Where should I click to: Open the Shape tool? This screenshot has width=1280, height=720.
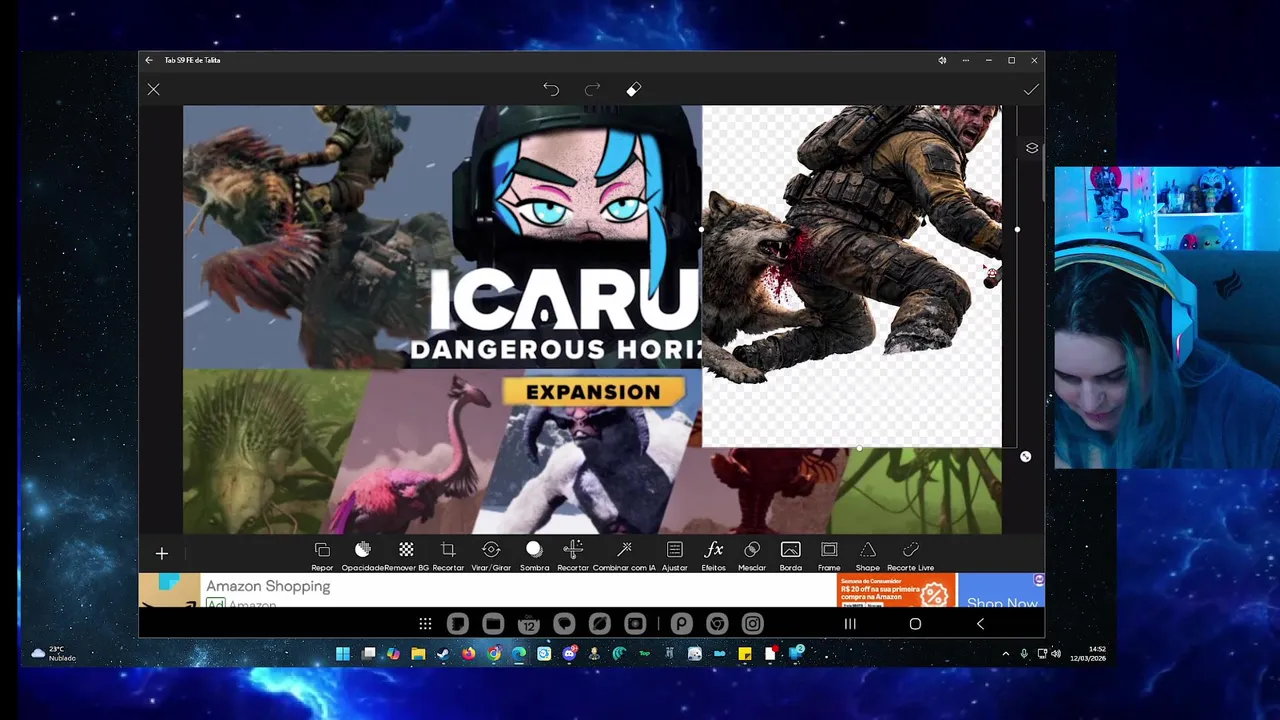pyautogui.click(x=868, y=555)
